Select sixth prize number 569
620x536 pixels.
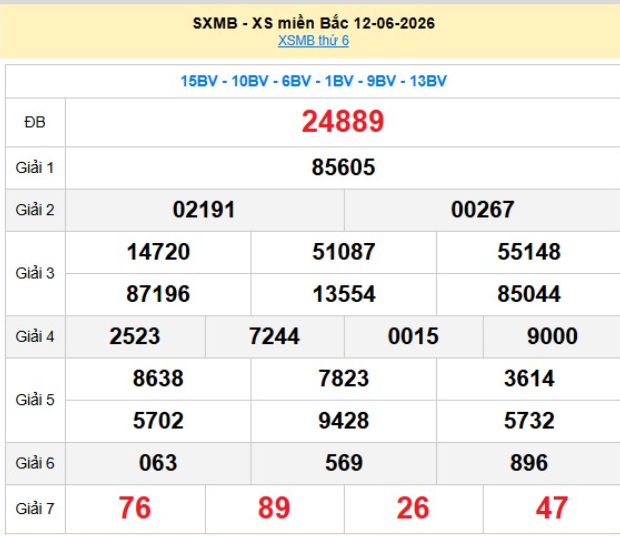(344, 462)
